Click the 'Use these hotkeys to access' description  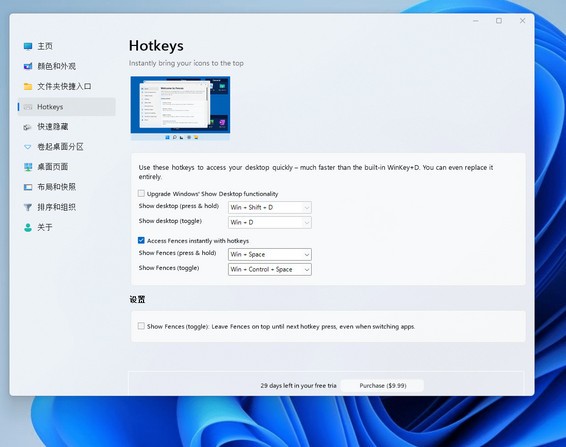pos(316,172)
